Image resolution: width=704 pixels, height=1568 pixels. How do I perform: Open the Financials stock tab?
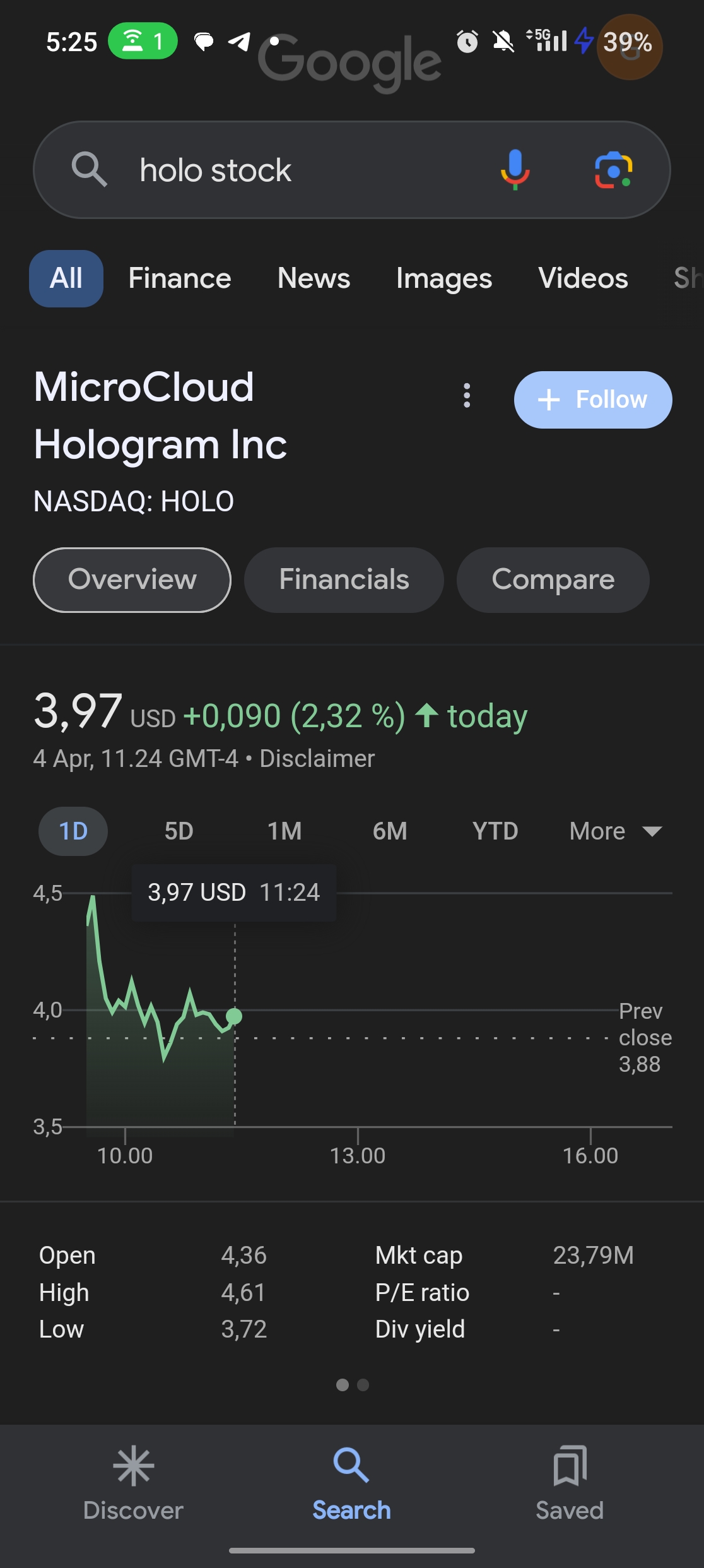tap(344, 579)
